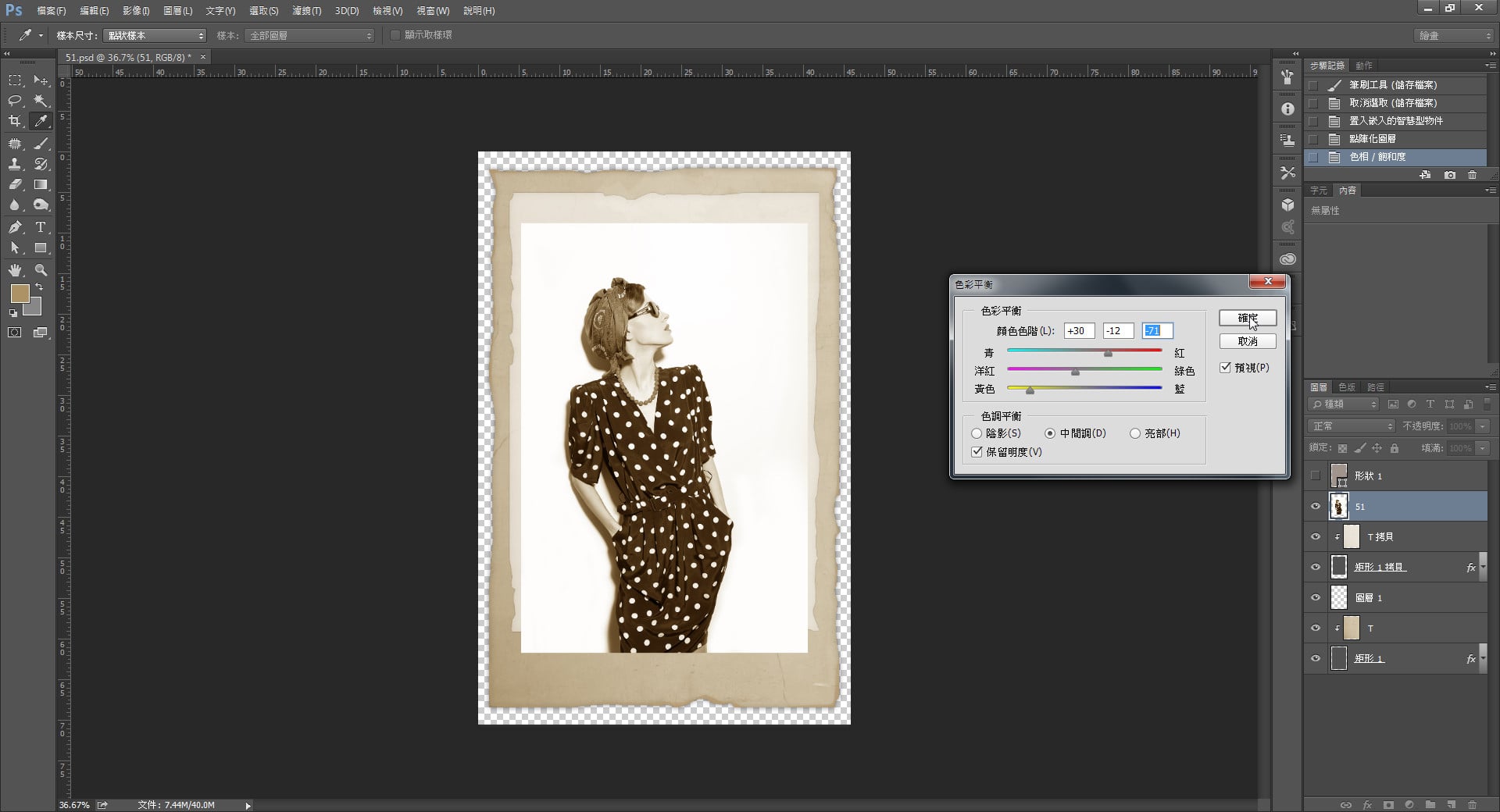Activate the Zoom magnifier tool
1500x812 pixels.
tap(41, 270)
